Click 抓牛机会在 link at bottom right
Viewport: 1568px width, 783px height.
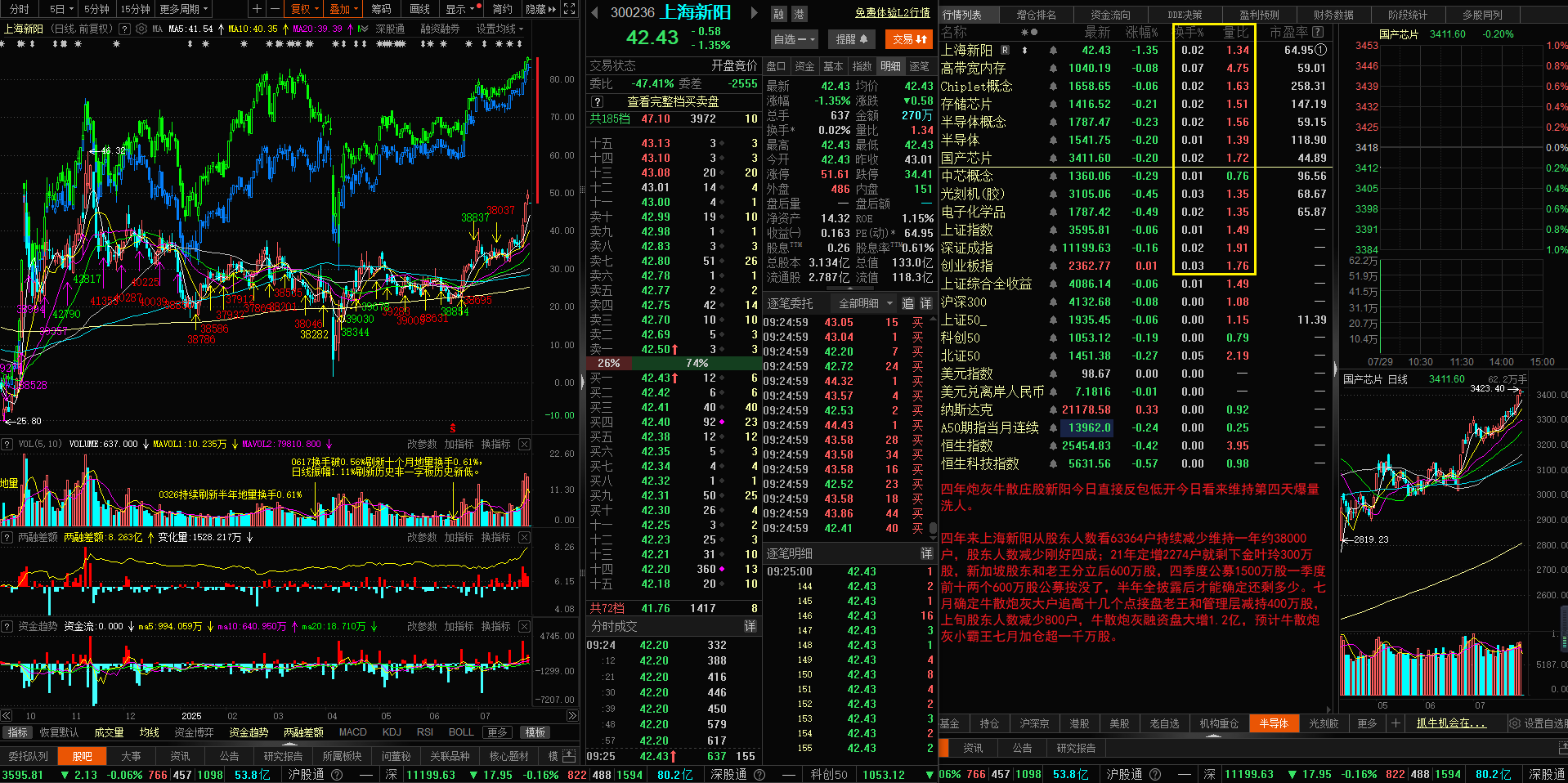(x=1451, y=723)
